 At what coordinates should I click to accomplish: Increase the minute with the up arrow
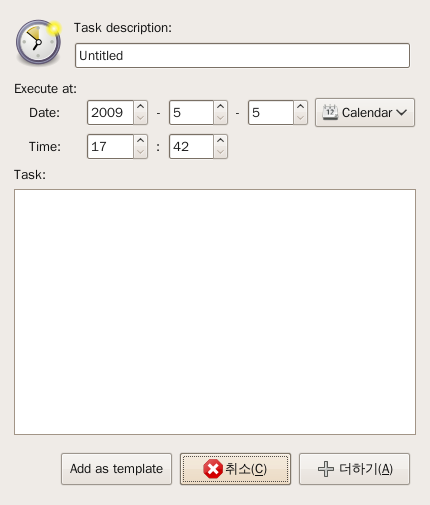220,141
